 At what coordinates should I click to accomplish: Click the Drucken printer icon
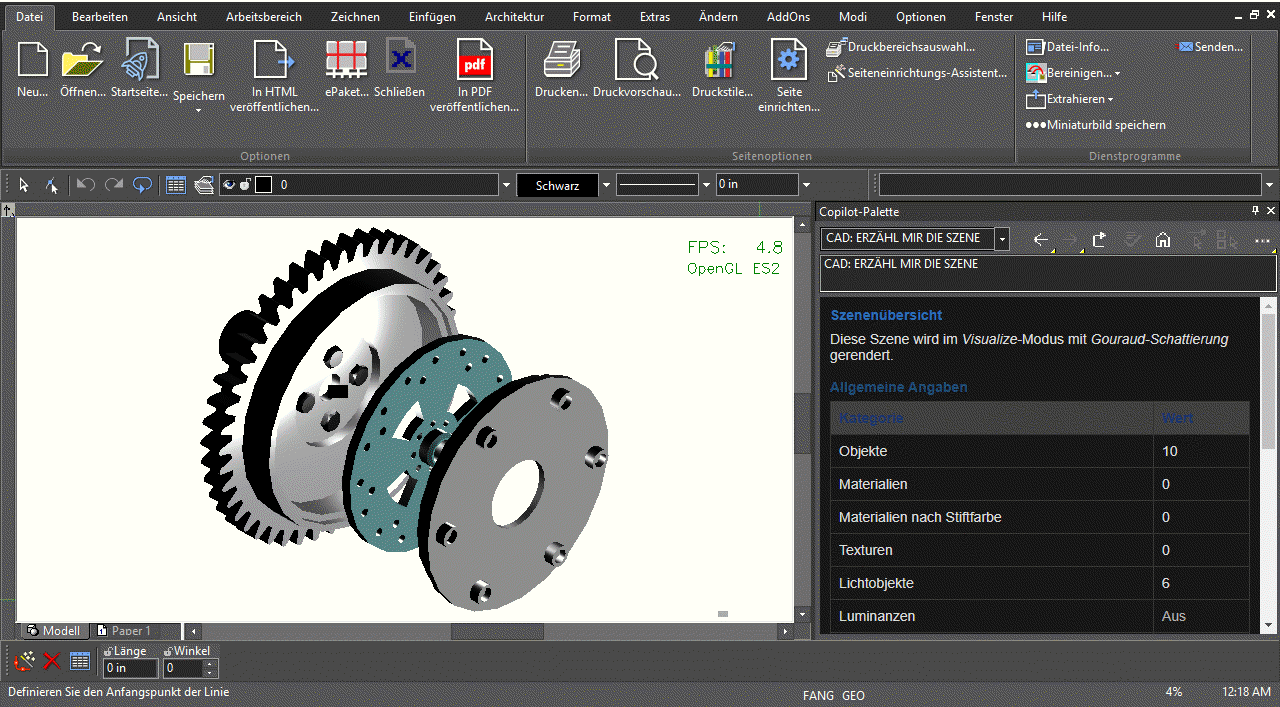coord(561,59)
